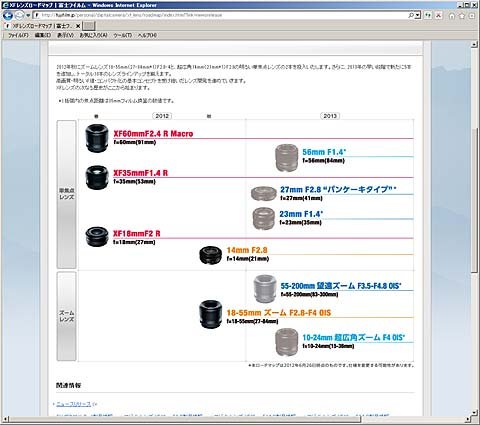Open a new blank tab
The height and width of the screenshot is (425, 480).
[x=89, y=26]
